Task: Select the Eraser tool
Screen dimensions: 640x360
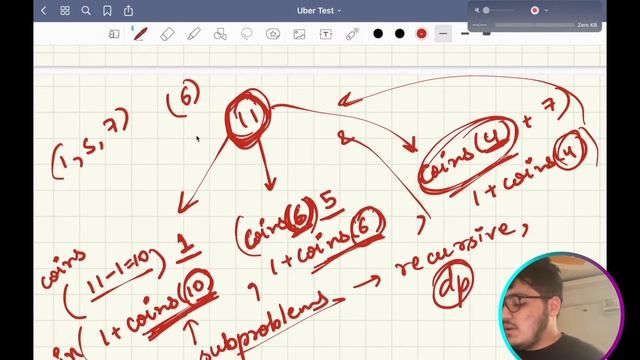Action: [x=167, y=34]
